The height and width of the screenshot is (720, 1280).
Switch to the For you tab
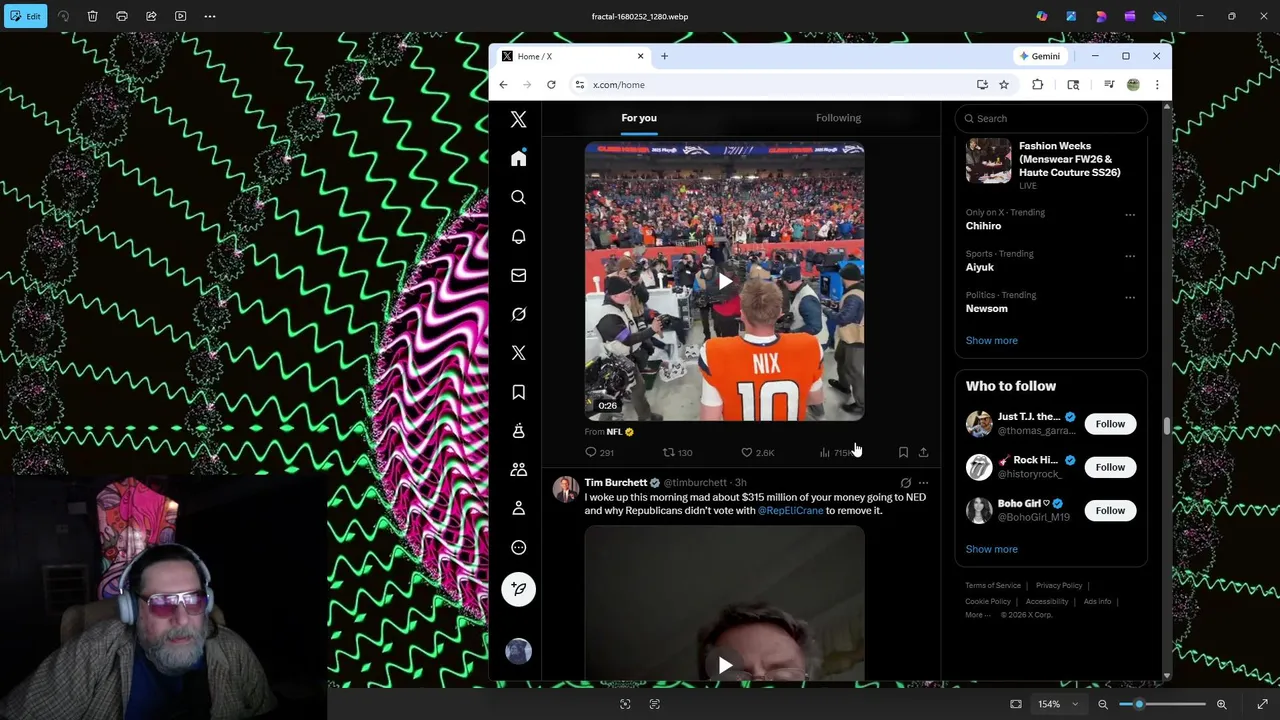point(639,118)
